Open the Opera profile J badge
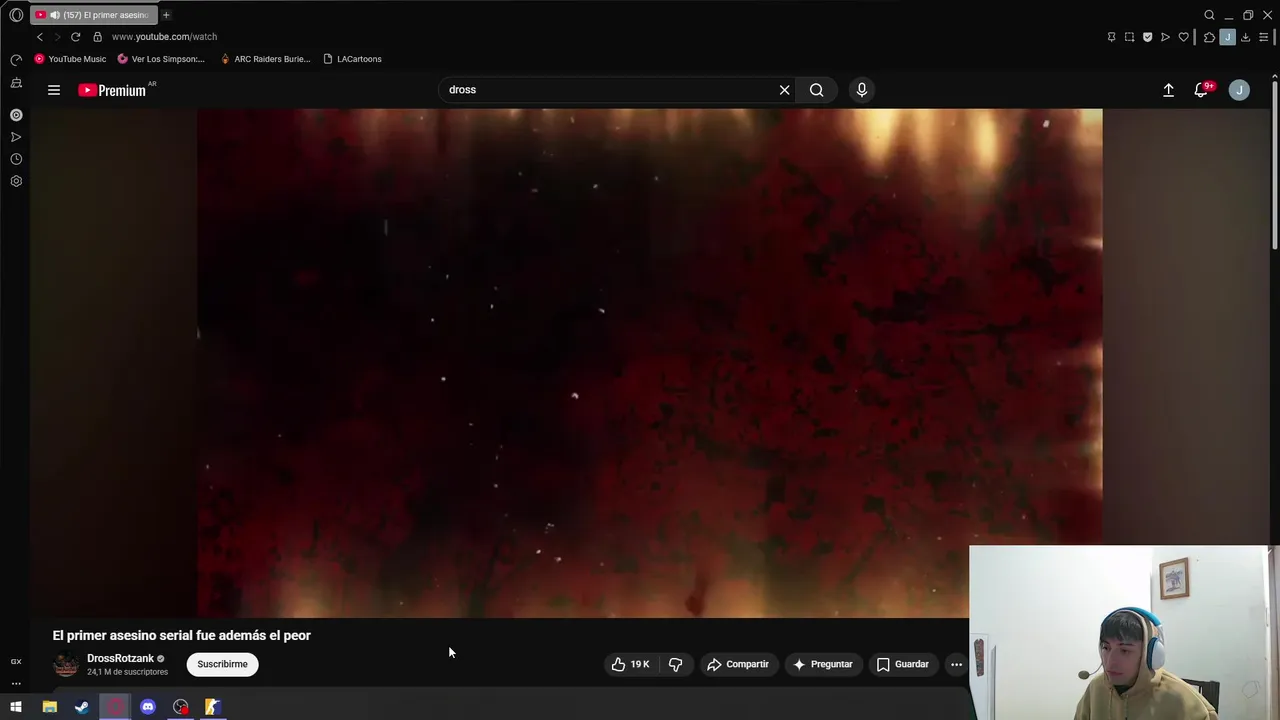 point(1227,37)
